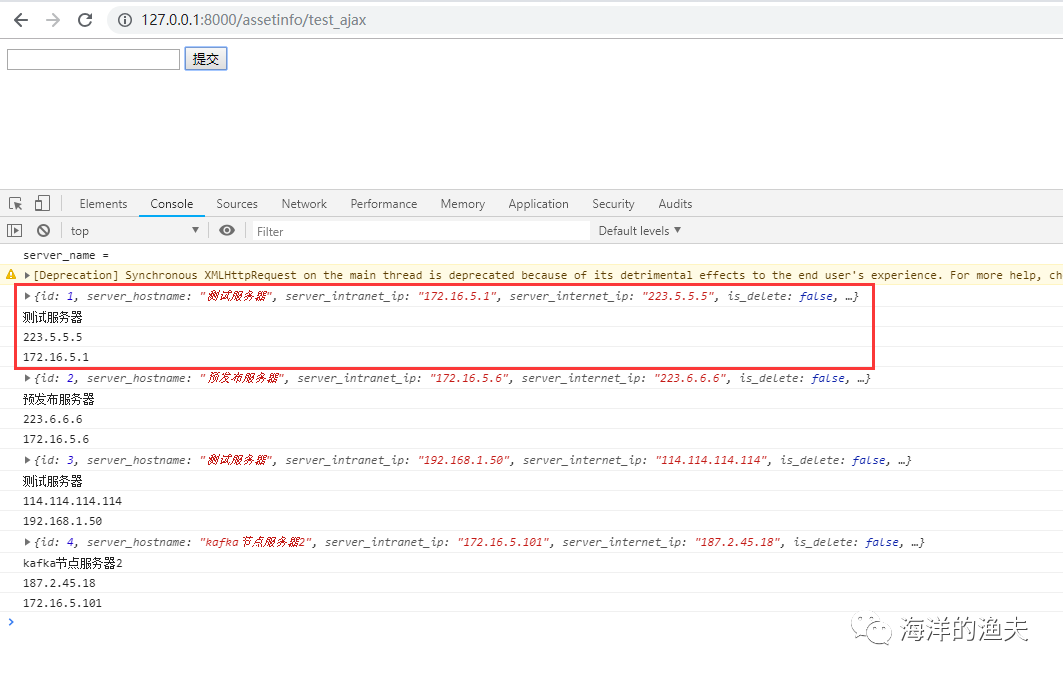This screenshot has width=1063, height=676.
Task: Focus the address bar URL 127.0.0.1:8000/assetinfo/test_ajax
Action: point(254,20)
